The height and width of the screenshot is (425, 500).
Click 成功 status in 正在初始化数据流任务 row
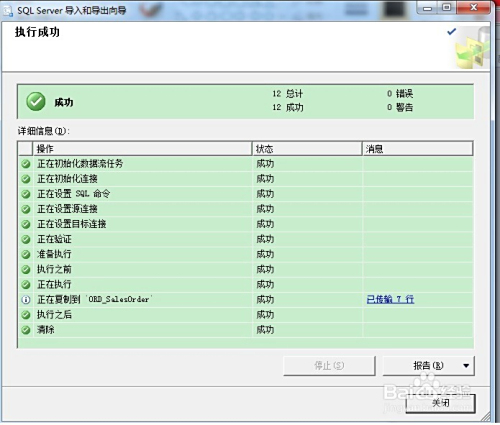(265, 164)
